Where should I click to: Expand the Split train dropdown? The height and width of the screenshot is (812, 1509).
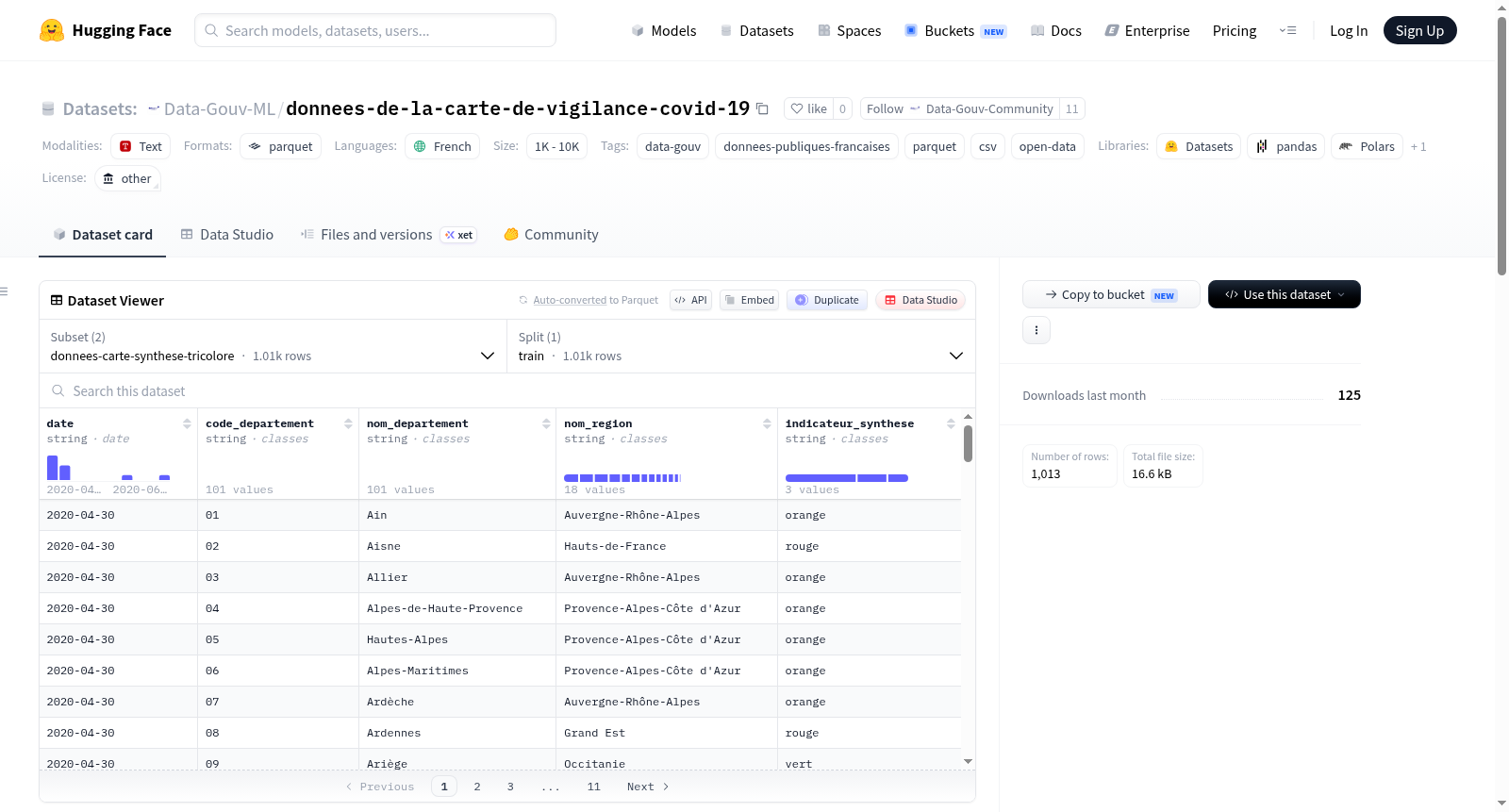pos(741,346)
